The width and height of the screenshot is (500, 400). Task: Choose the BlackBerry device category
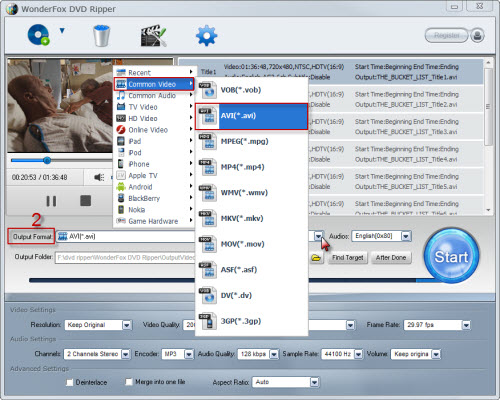(x=154, y=198)
